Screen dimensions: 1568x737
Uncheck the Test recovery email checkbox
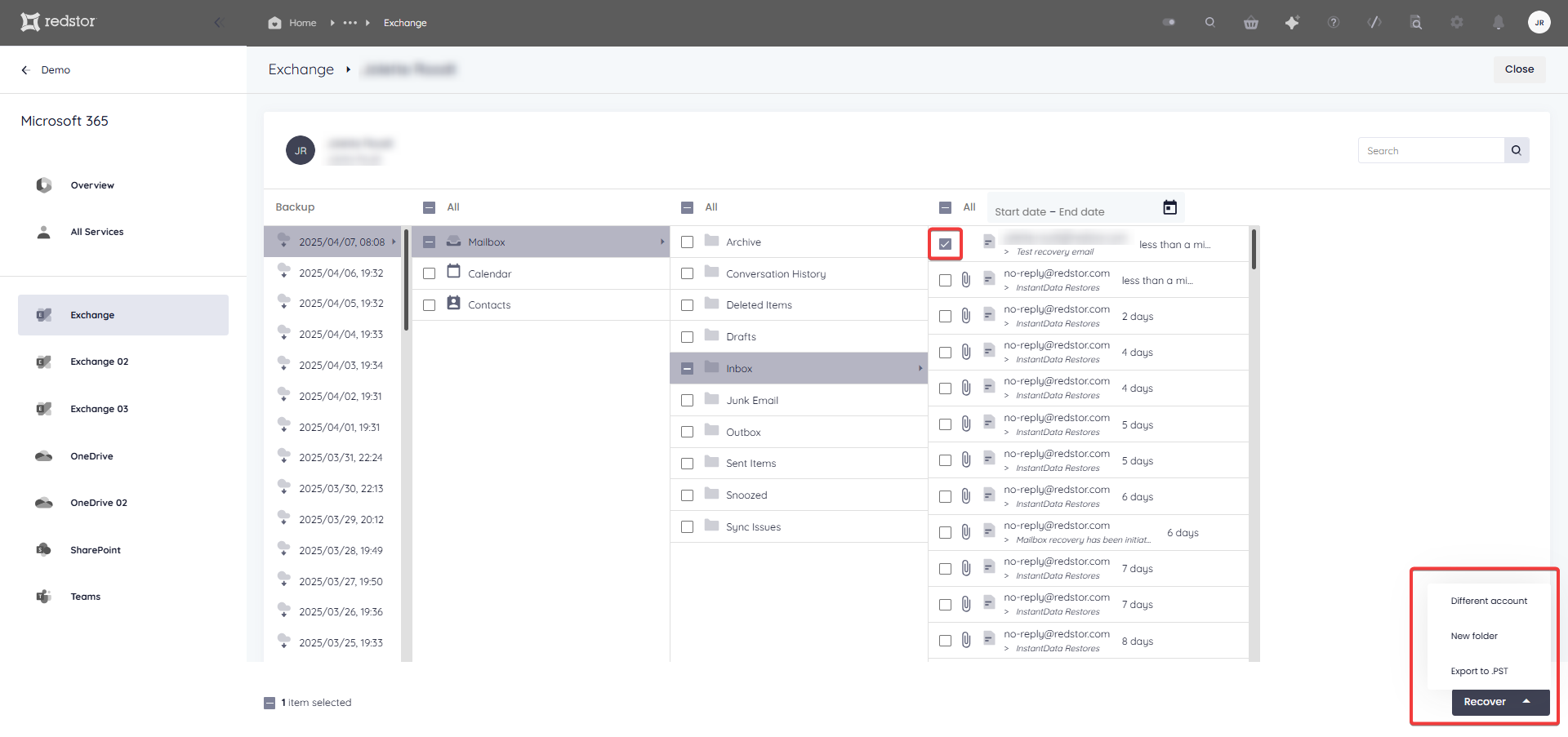tap(946, 244)
